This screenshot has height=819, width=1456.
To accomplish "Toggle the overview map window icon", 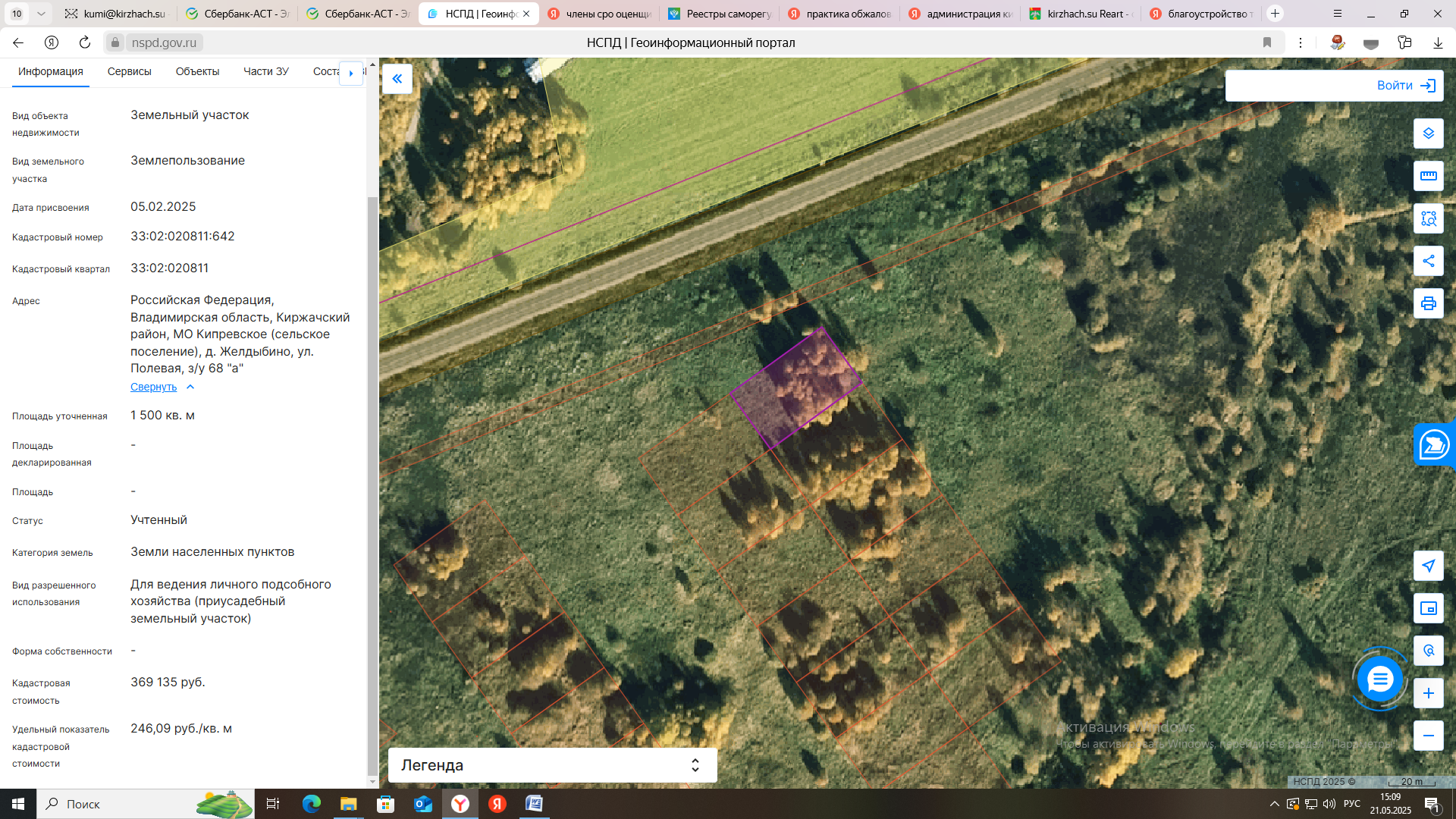I will (1428, 608).
